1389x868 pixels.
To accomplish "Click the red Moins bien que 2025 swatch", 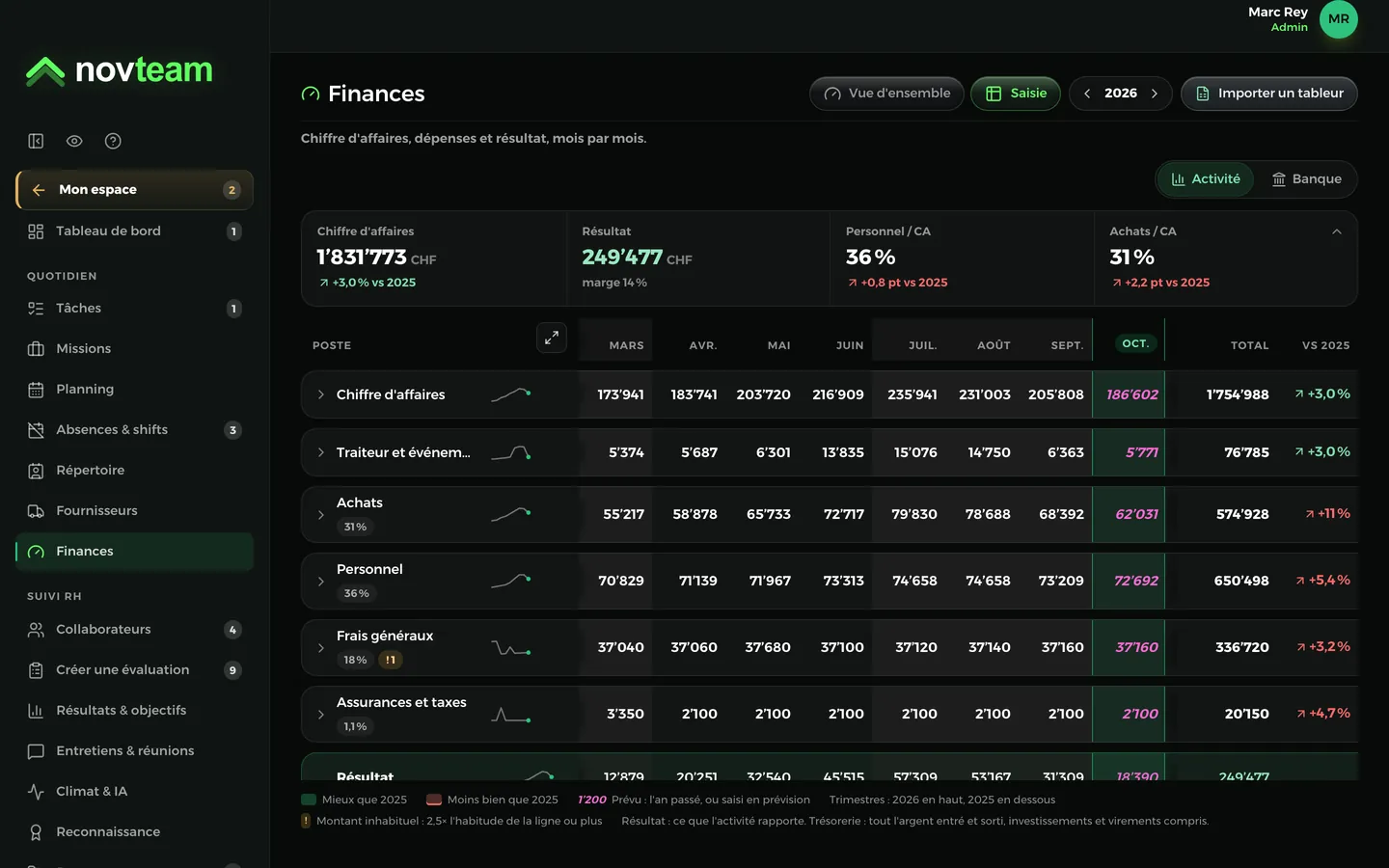I will click(434, 800).
